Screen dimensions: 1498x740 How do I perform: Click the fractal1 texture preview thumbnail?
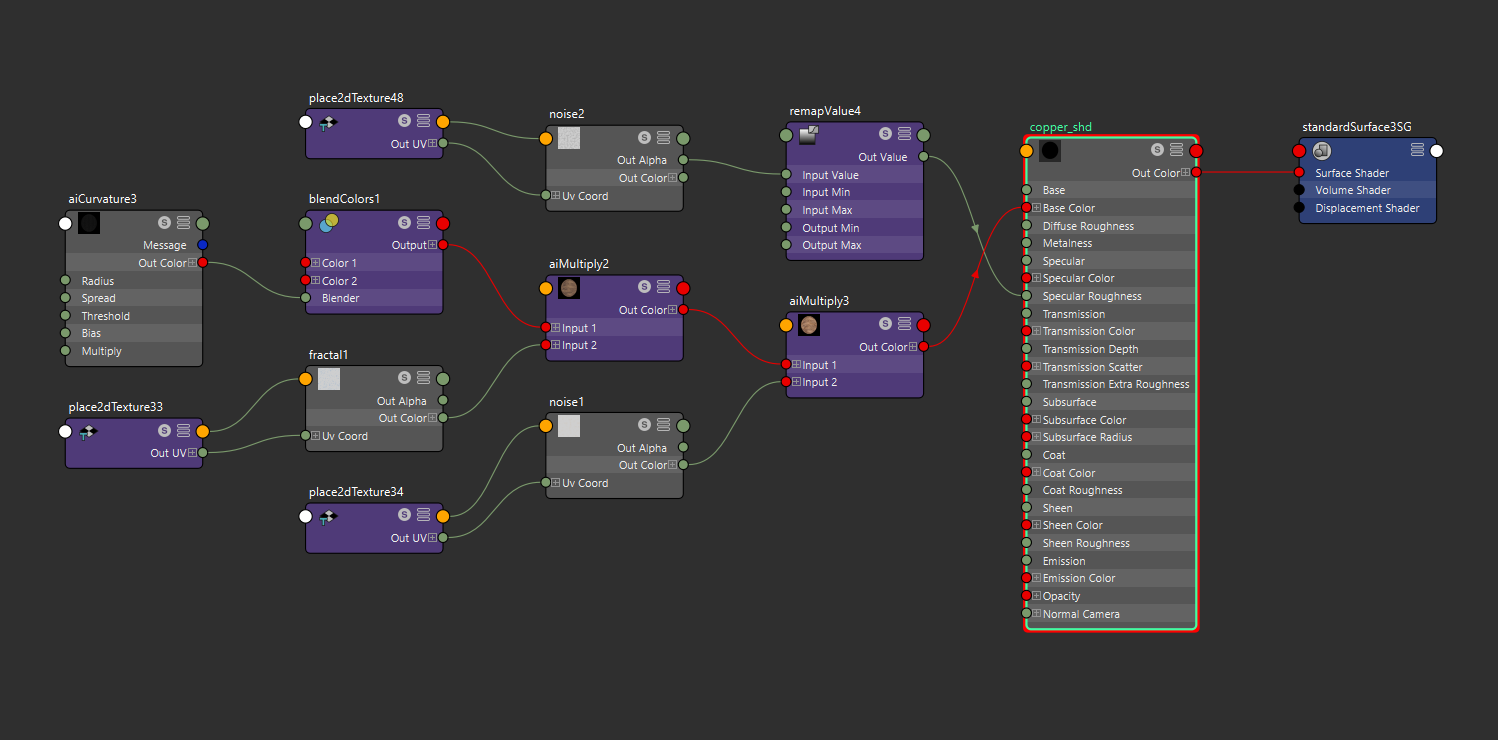click(329, 378)
